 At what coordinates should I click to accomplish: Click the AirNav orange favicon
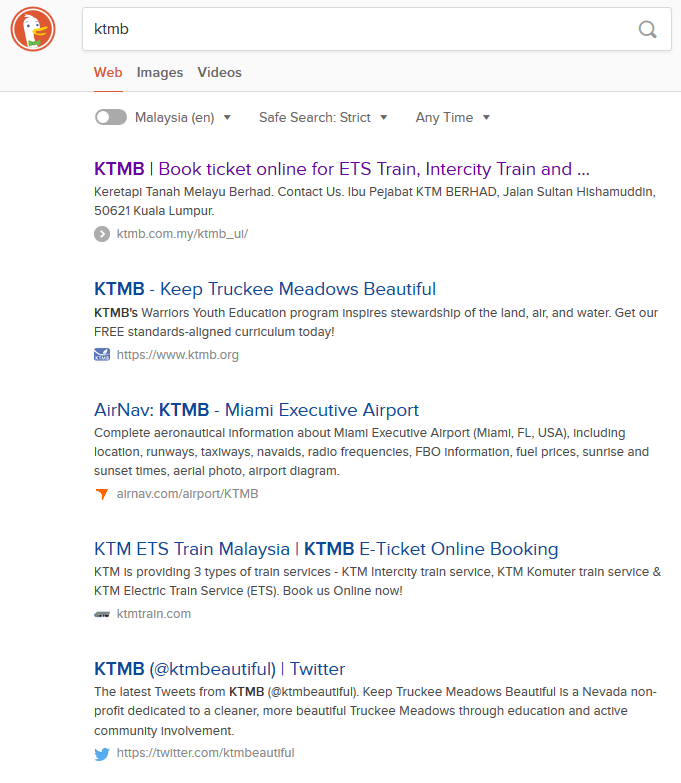pyautogui.click(x=102, y=494)
